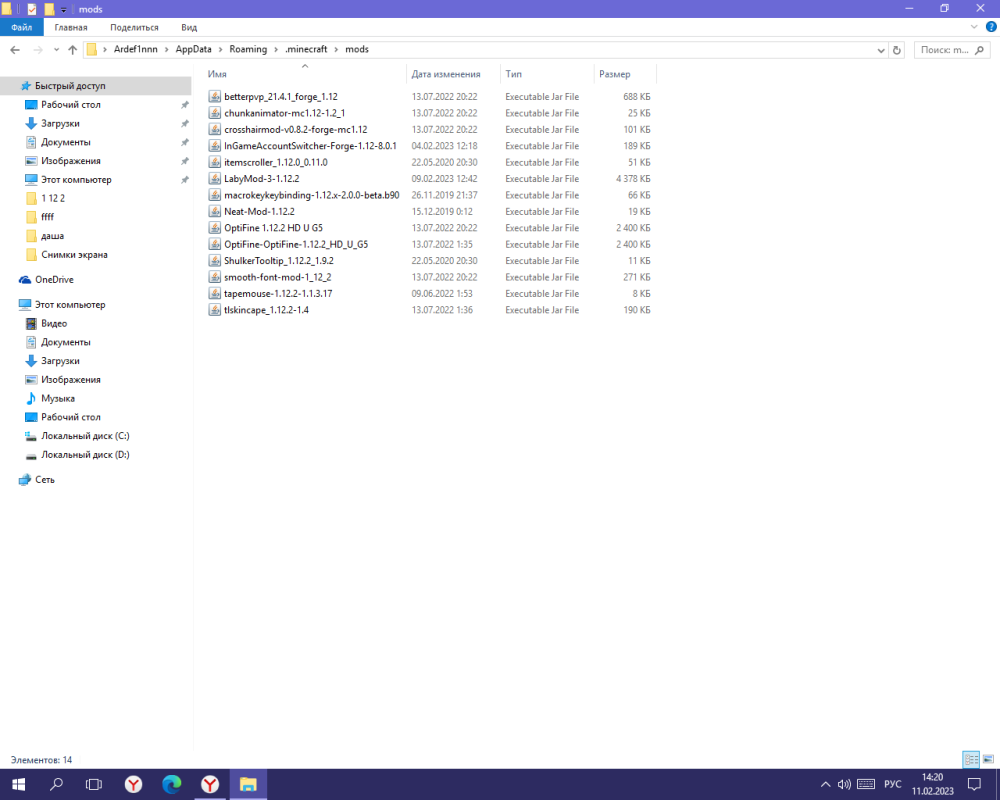This screenshot has width=1000, height=800.
Task: Select file OptiFine-OptiFine-1.12.2_HD_U_G5
Action: [x=296, y=244]
